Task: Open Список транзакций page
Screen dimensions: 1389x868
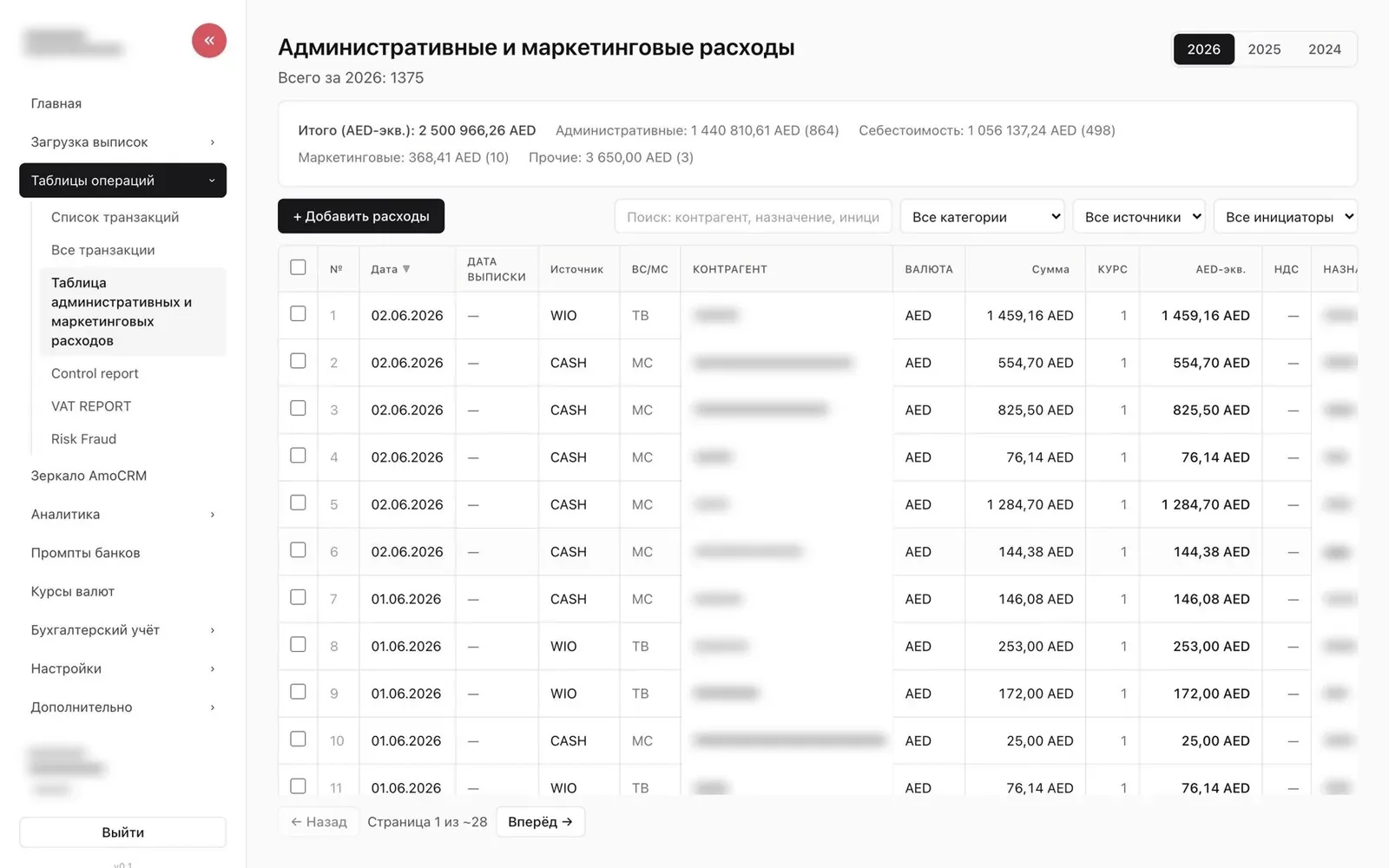Action: coord(133,217)
